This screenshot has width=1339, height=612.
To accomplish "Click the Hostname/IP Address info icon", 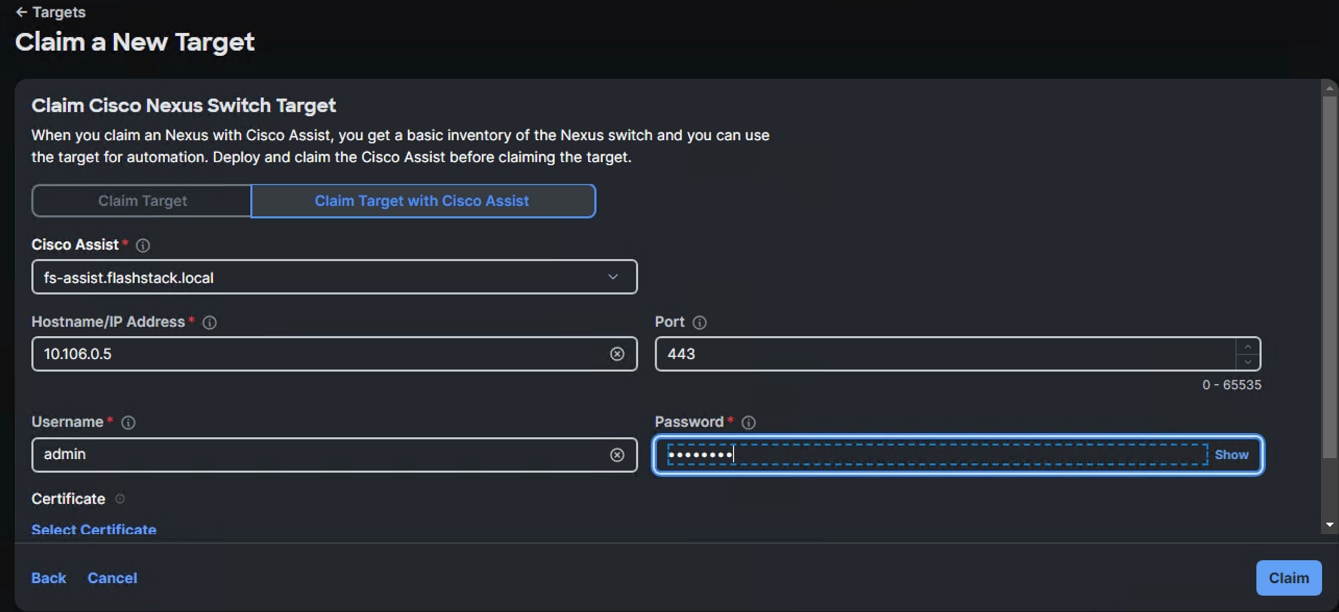I will tap(210, 322).
